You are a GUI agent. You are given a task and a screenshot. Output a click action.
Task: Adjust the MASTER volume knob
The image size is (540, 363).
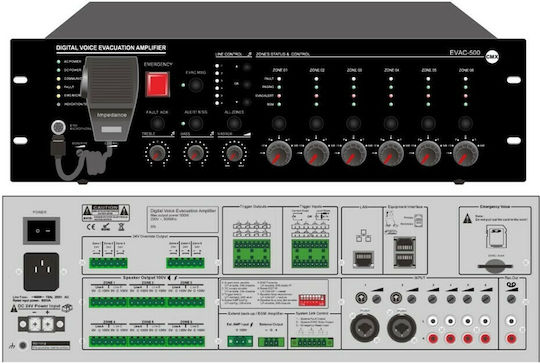point(234,153)
